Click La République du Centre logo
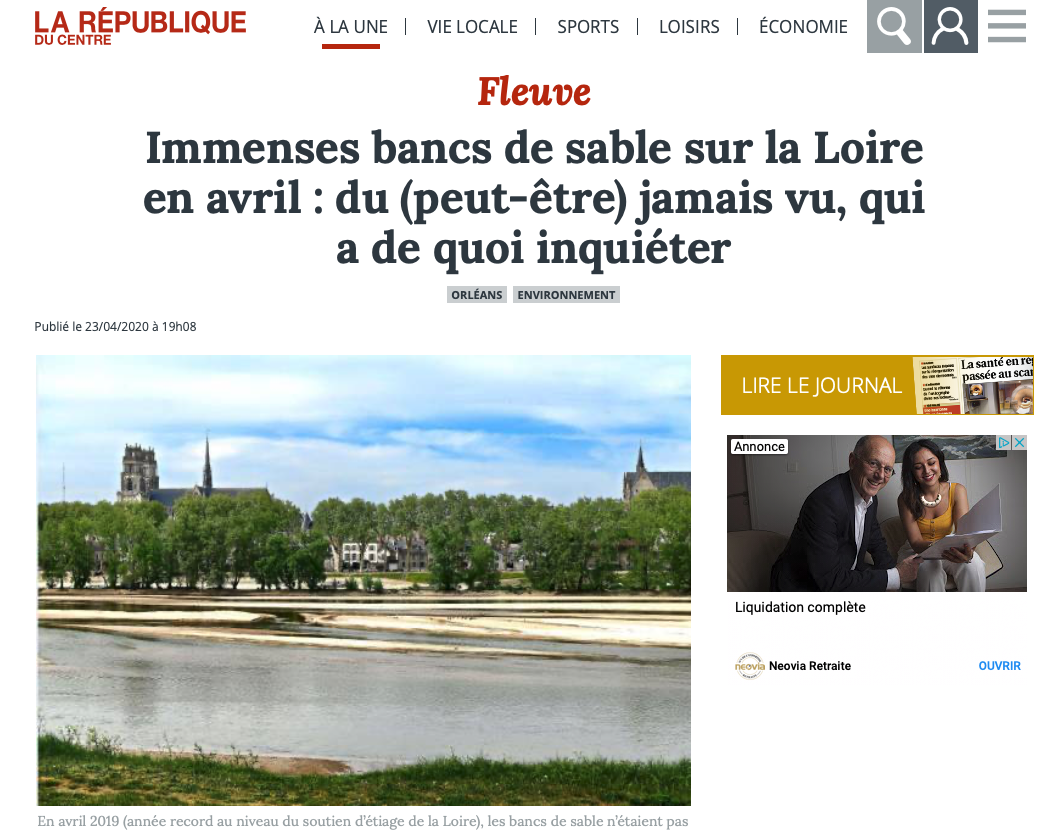Viewport: 1064px width, 835px height. [x=140, y=27]
